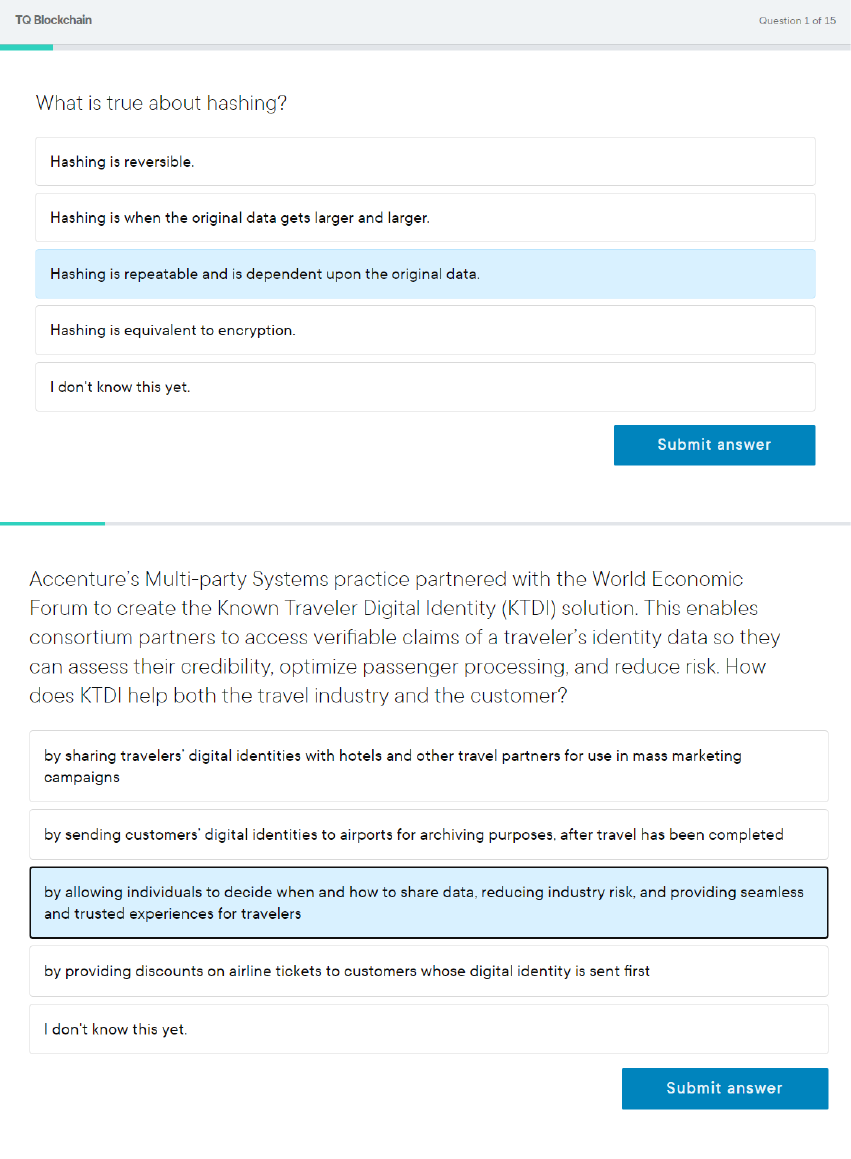Screen dimensions: 851x1159
Task: Pick "Hashing is equivalent to encryption" answer
Action: pos(425,330)
